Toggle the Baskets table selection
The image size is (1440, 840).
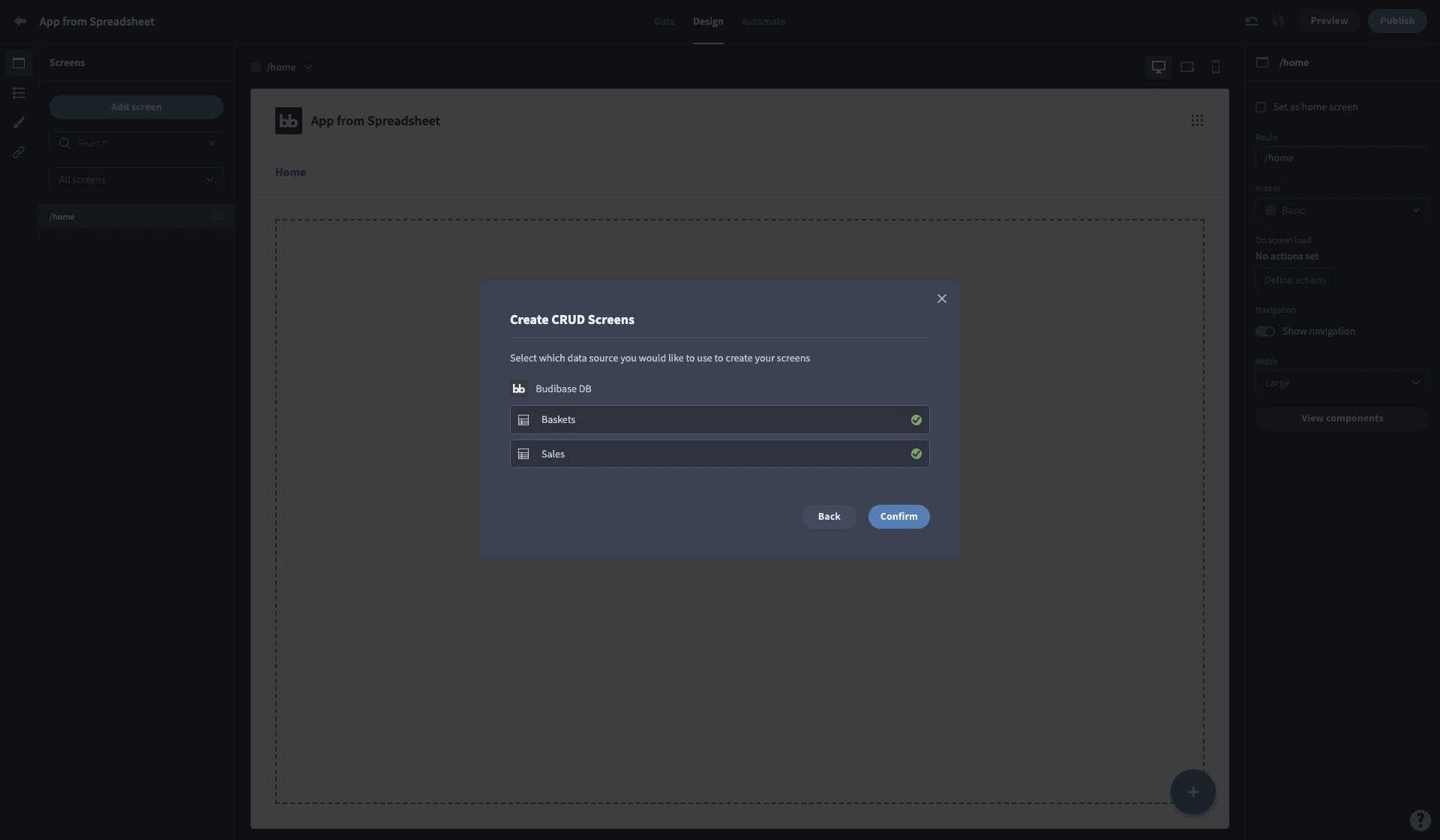(x=719, y=420)
